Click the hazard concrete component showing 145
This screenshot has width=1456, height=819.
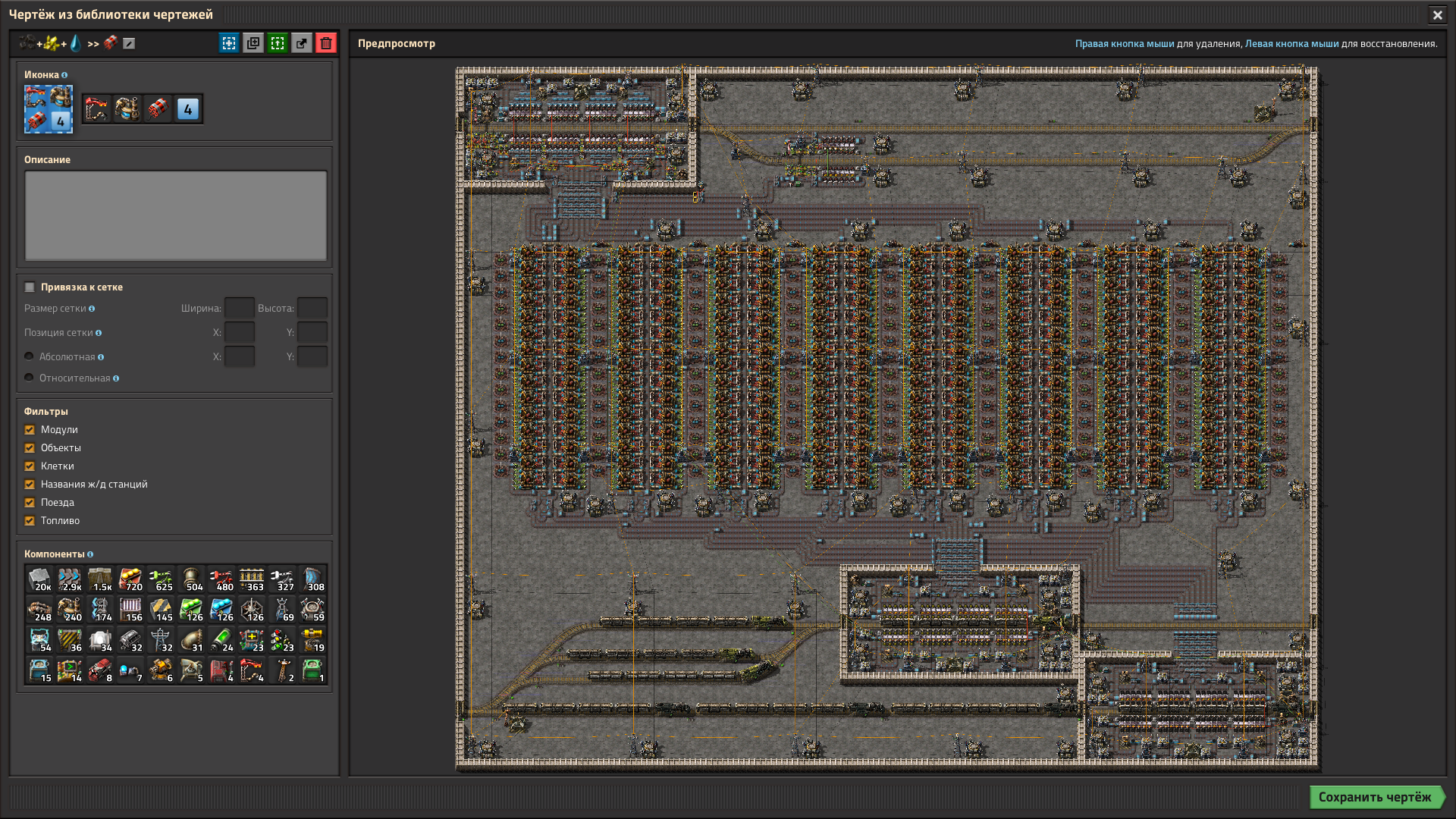click(161, 610)
